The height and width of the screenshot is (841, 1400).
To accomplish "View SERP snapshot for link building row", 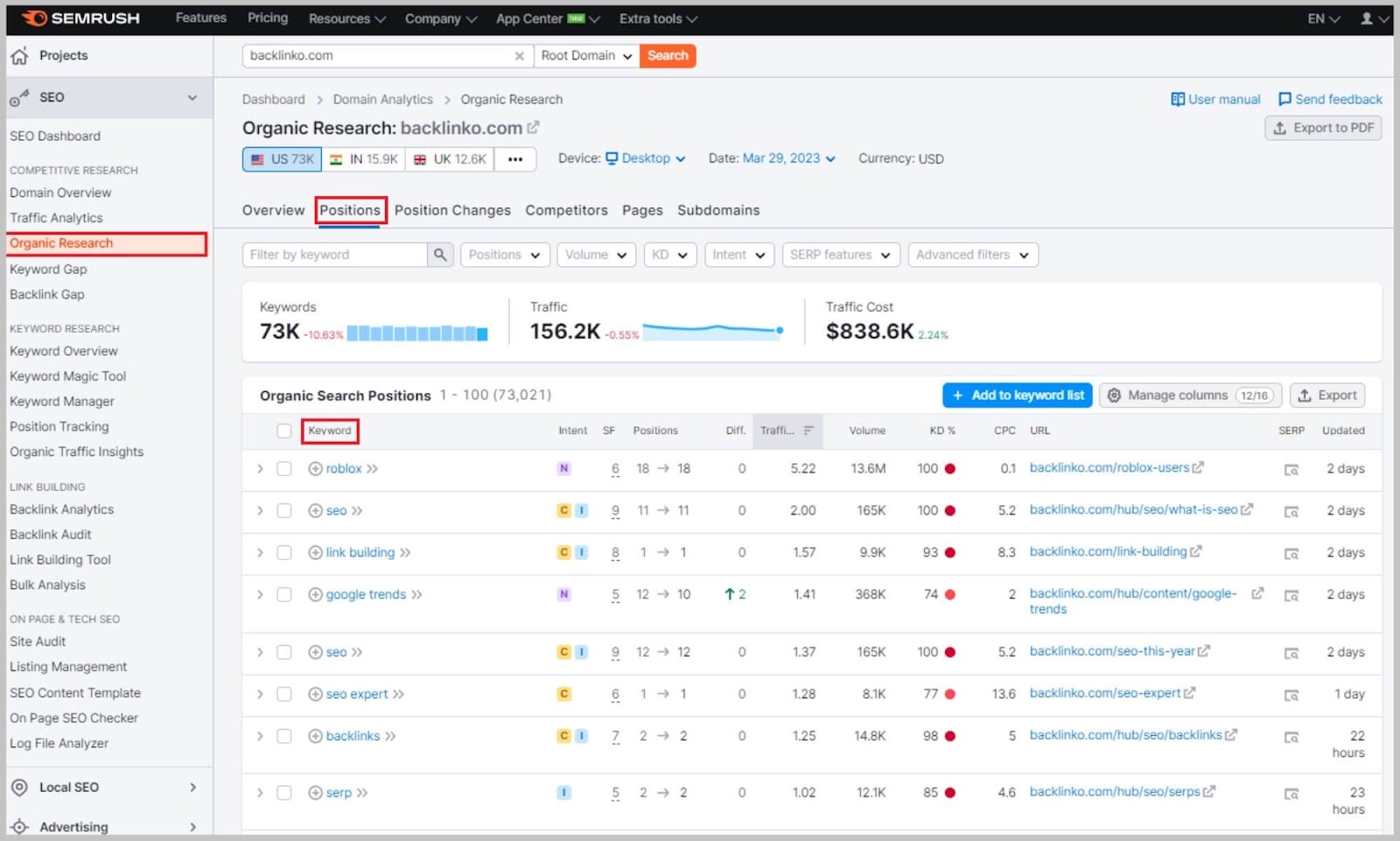I will pyautogui.click(x=1291, y=554).
